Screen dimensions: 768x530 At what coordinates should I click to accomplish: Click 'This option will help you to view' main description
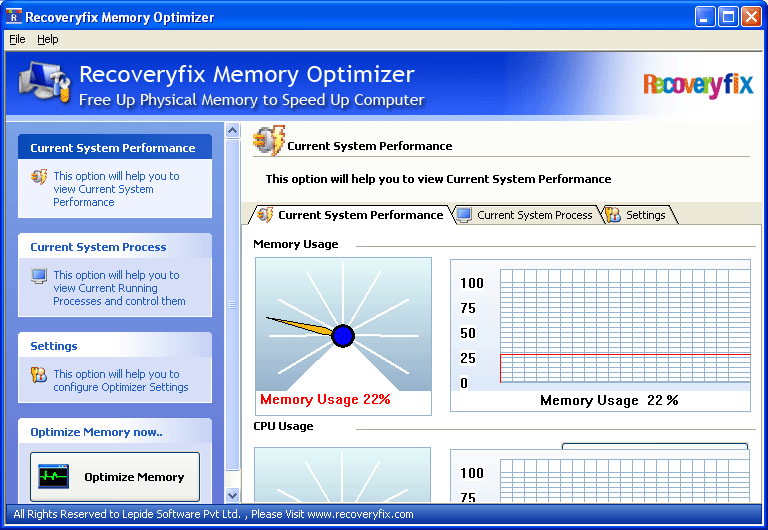click(x=438, y=179)
